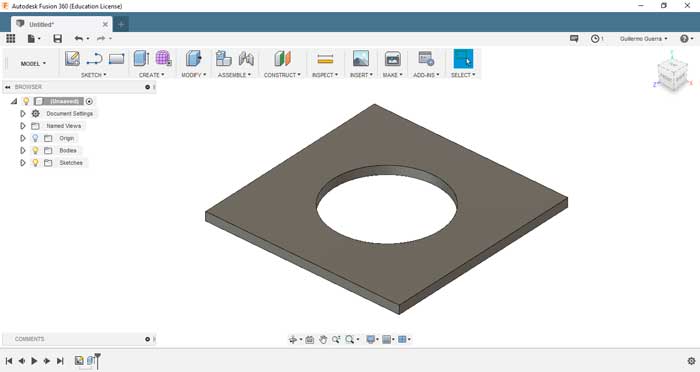Jump to timeline beginning

pos(8,361)
